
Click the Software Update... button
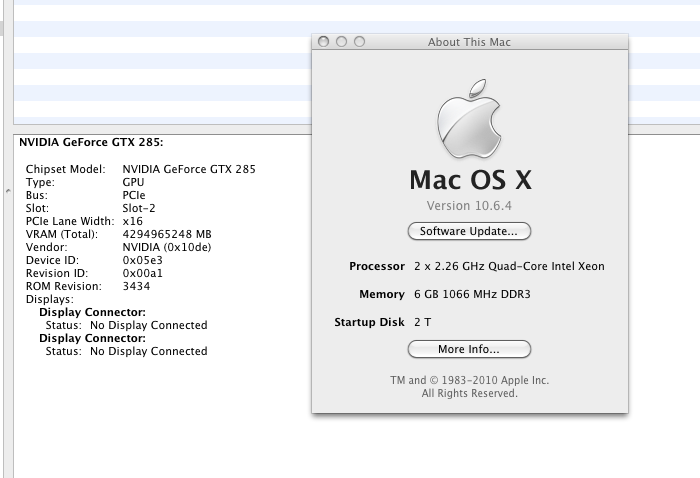tap(469, 231)
